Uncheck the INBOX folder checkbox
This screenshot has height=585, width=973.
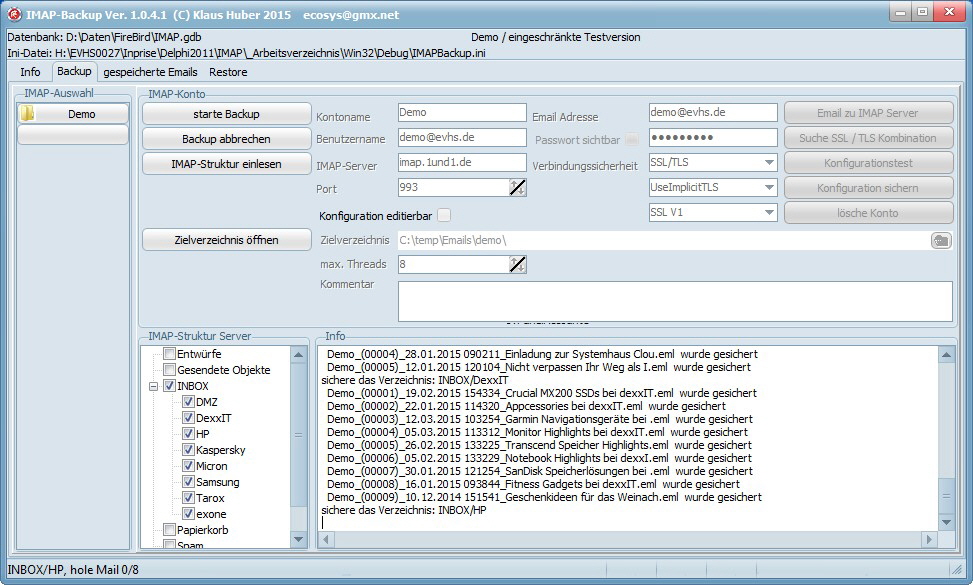click(x=169, y=386)
